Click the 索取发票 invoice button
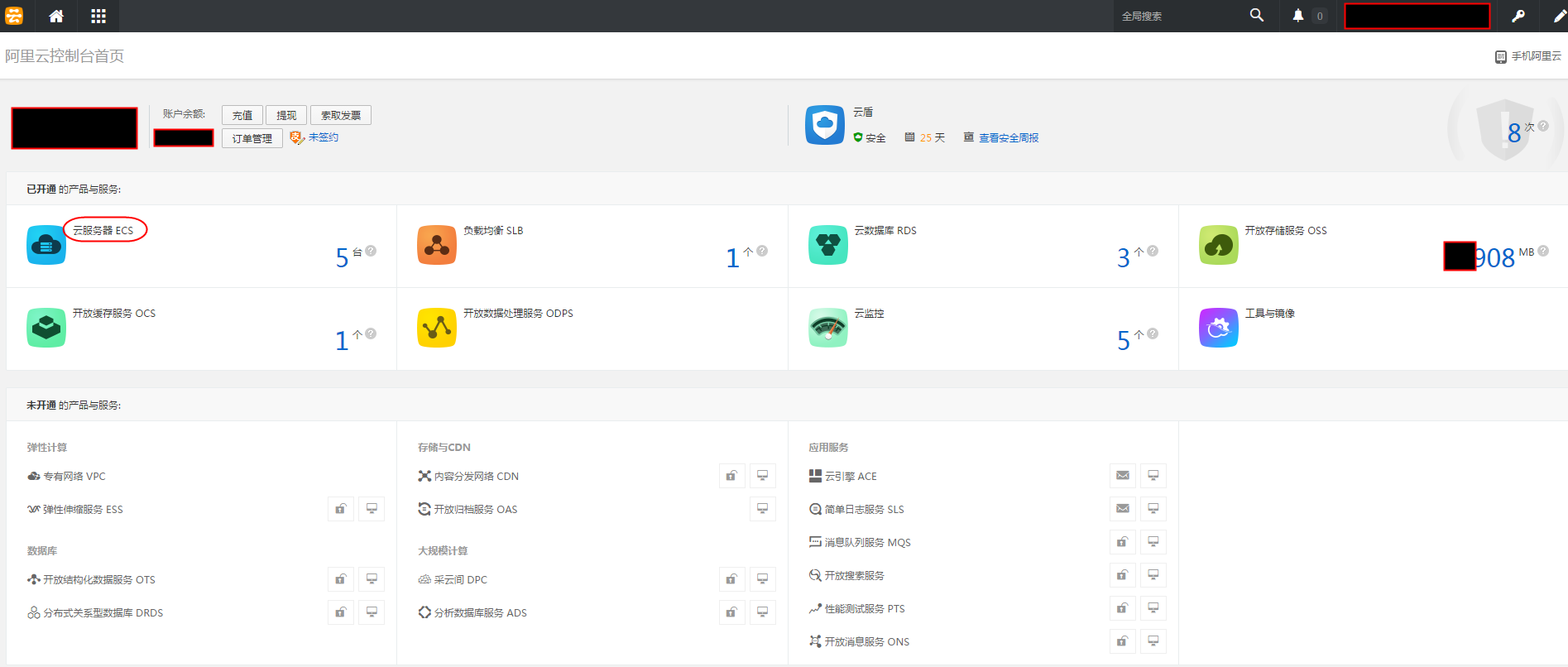Viewport: 1568px width, 667px height. 341,115
